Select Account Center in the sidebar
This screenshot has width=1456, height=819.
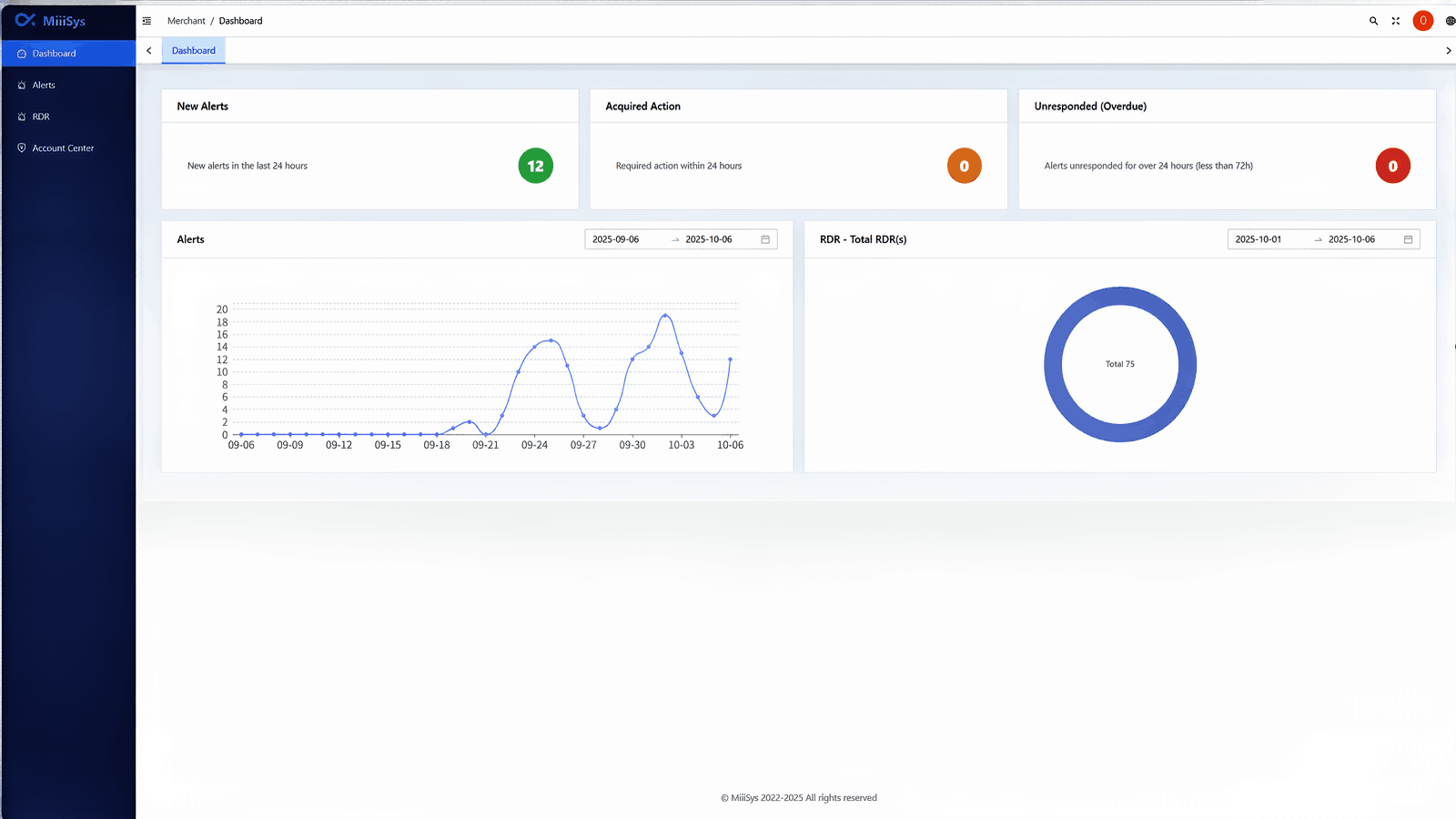[68, 148]
